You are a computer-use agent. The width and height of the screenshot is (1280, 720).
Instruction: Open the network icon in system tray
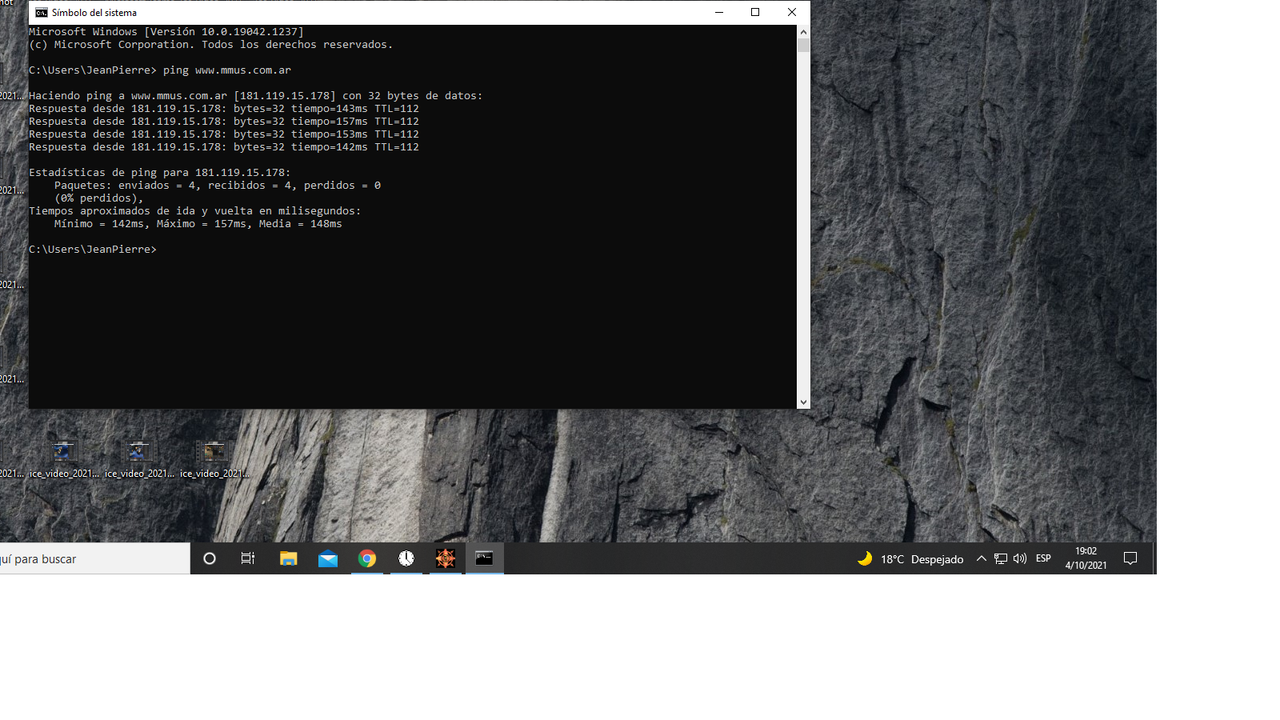1000,559
